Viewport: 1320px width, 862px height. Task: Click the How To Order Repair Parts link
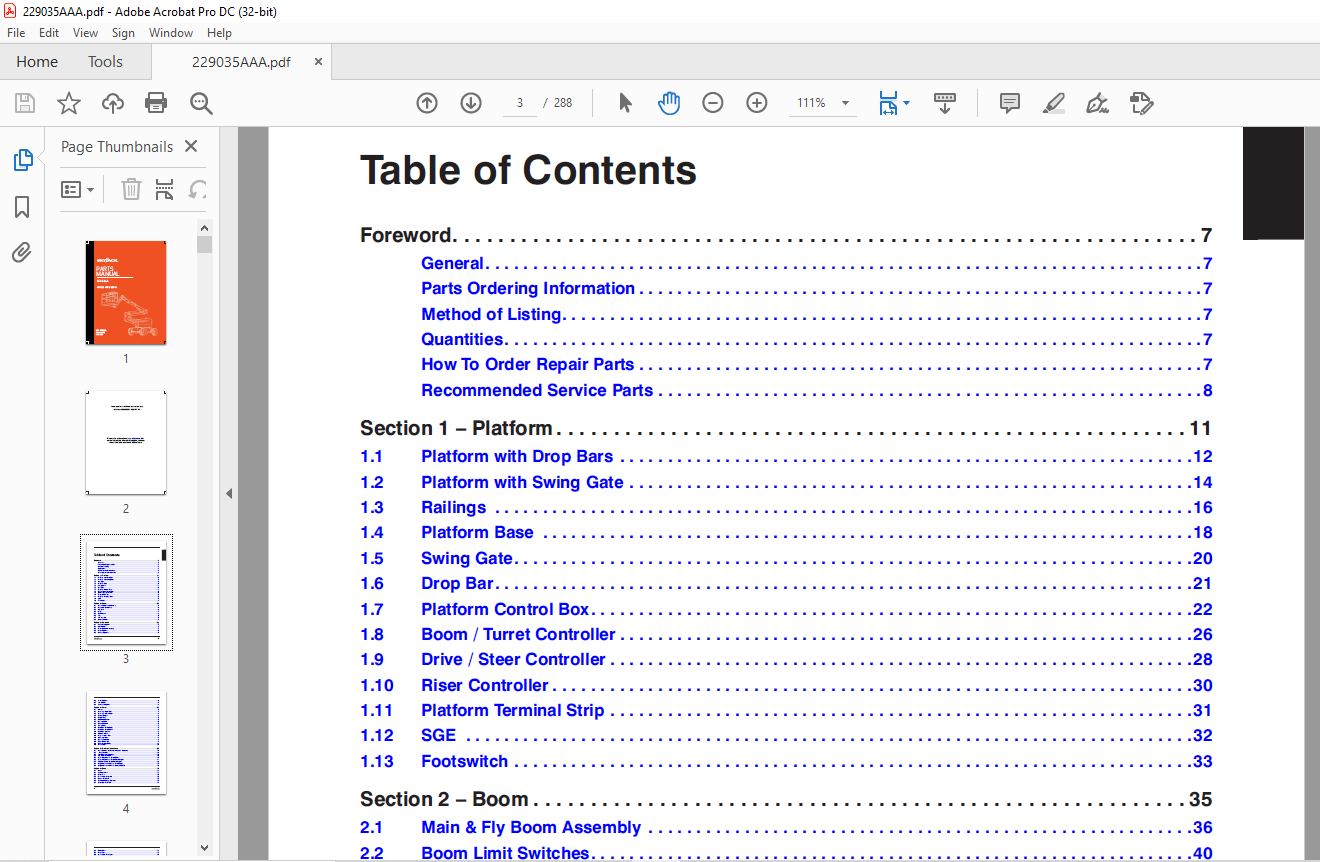[528, 365]
